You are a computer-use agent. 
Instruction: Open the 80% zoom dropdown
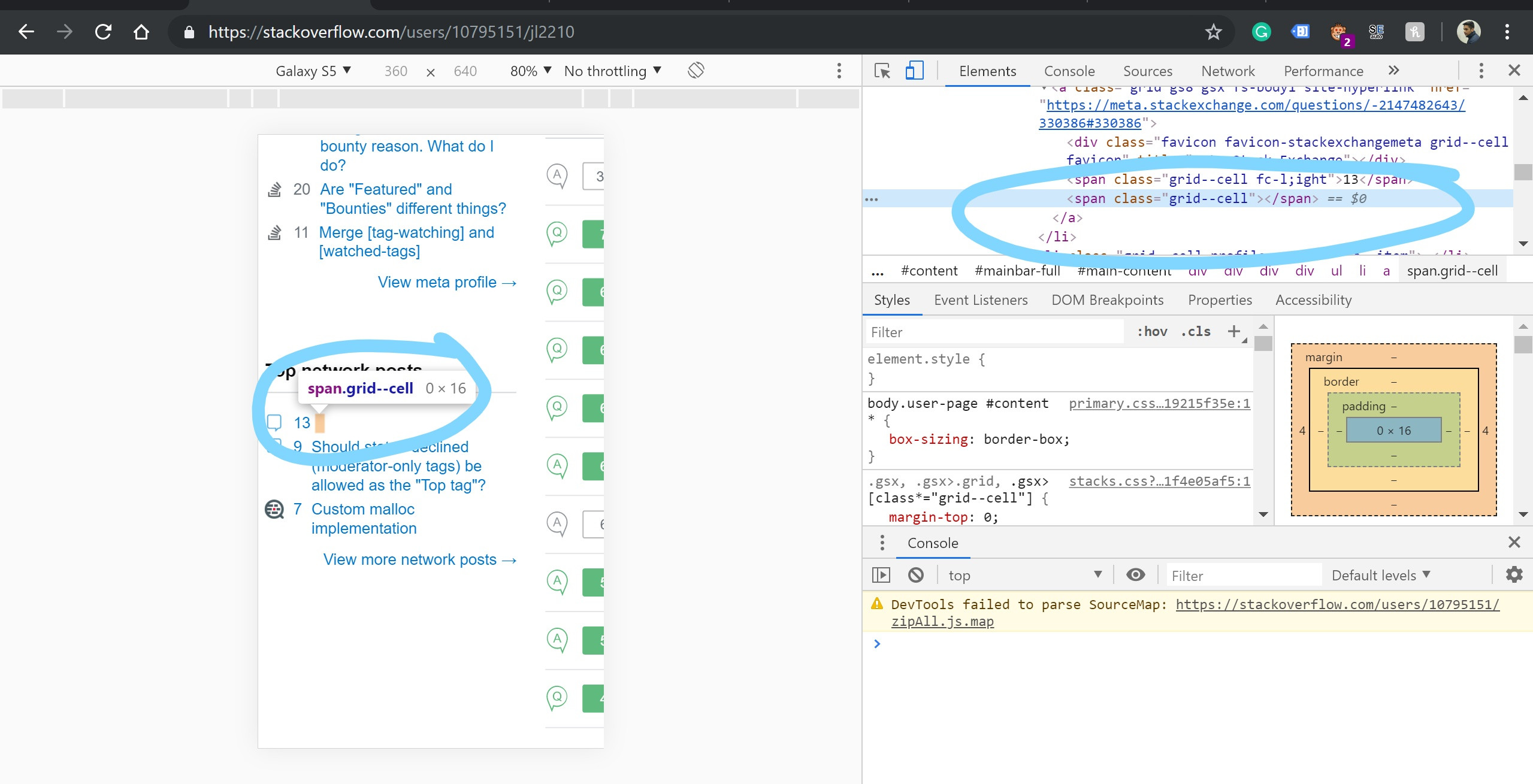tap(530, 71)
